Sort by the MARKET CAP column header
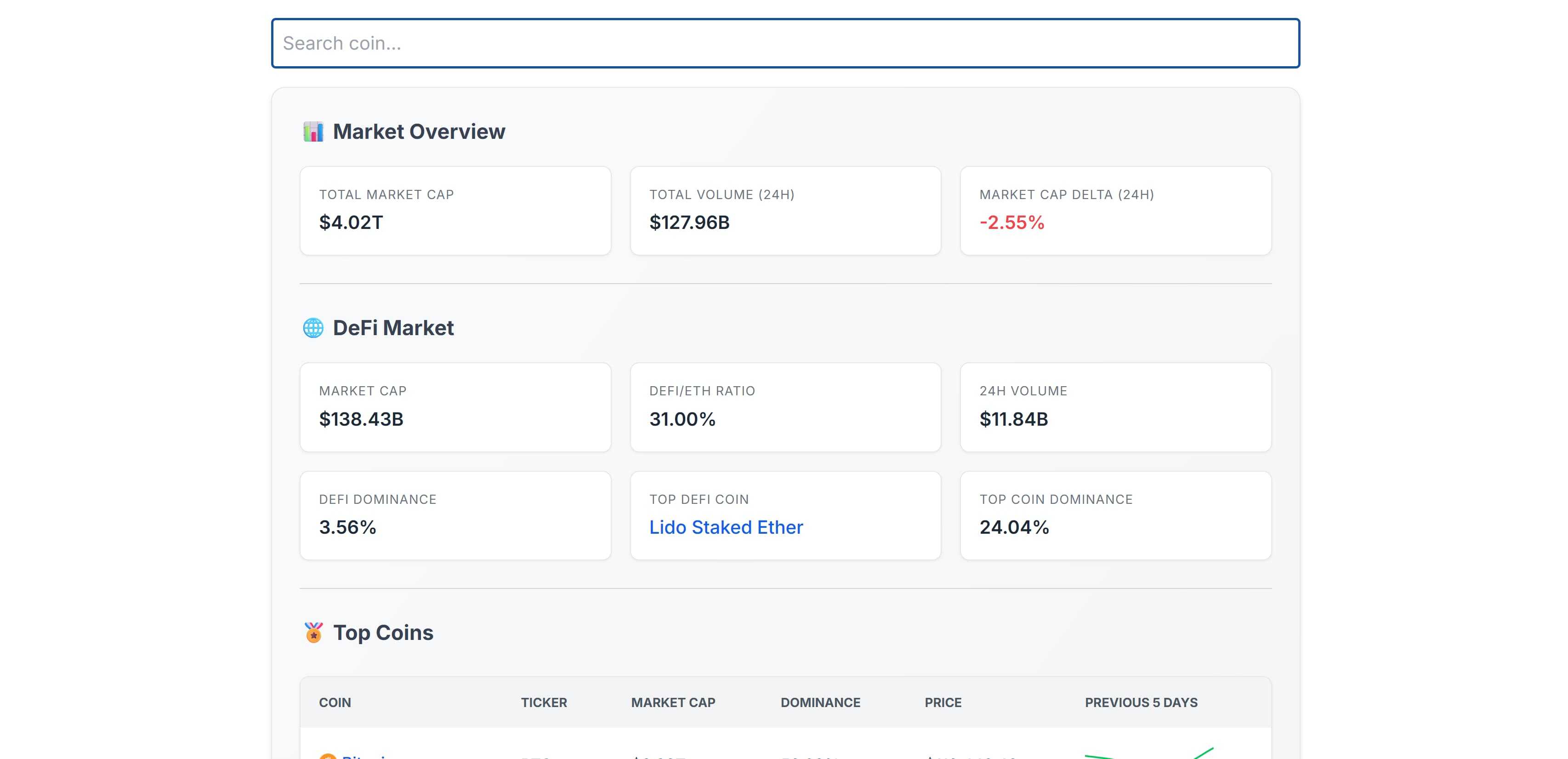 tap(673, 702)
